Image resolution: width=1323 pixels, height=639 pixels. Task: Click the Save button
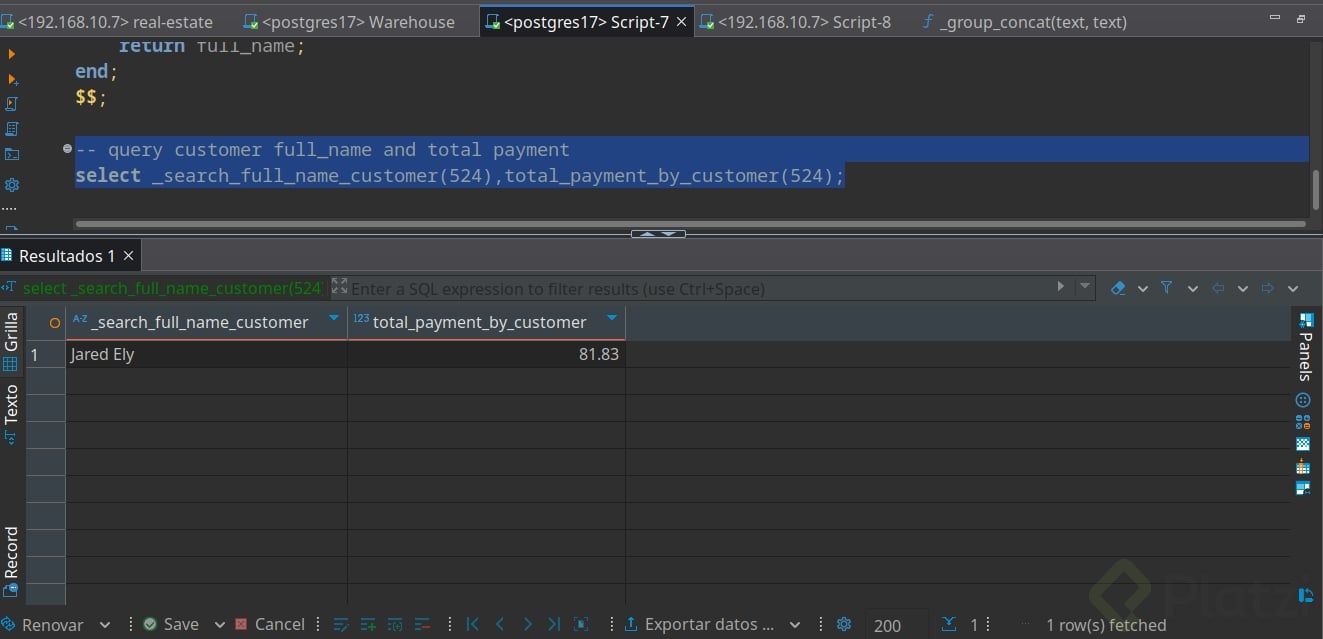click(x=171, y=624)
